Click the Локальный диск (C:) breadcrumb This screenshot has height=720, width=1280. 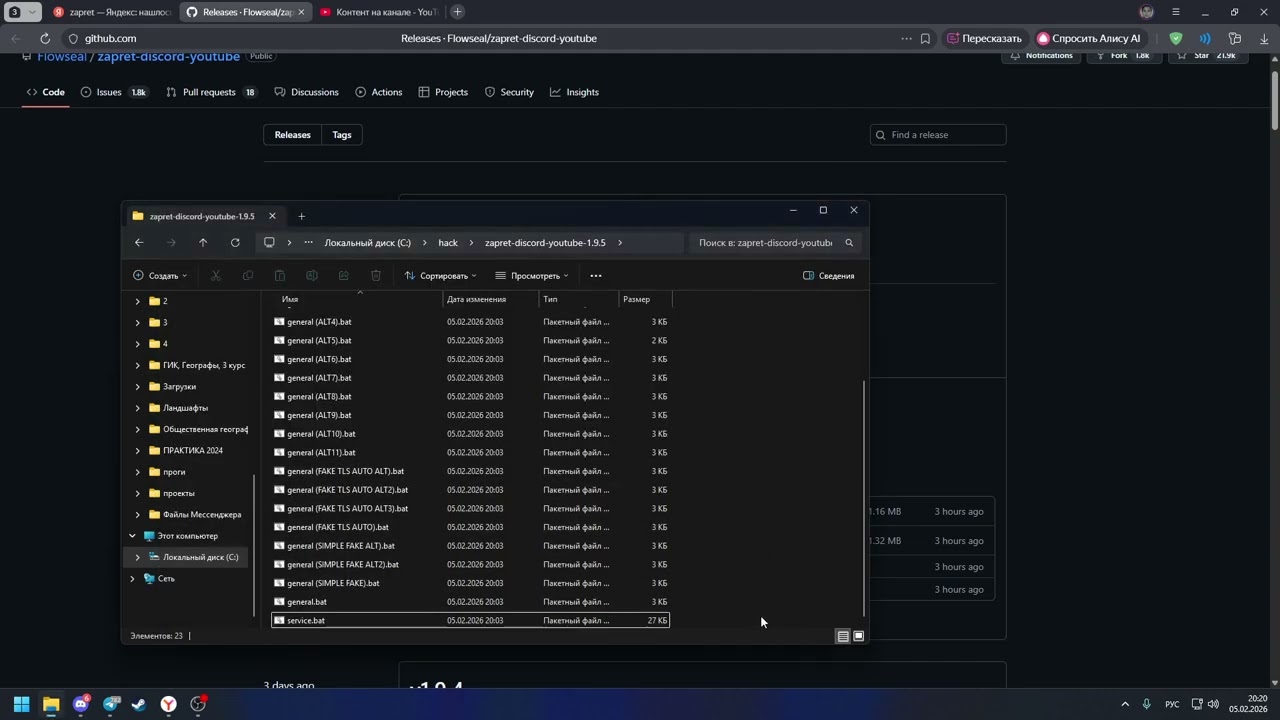(367, 243)
